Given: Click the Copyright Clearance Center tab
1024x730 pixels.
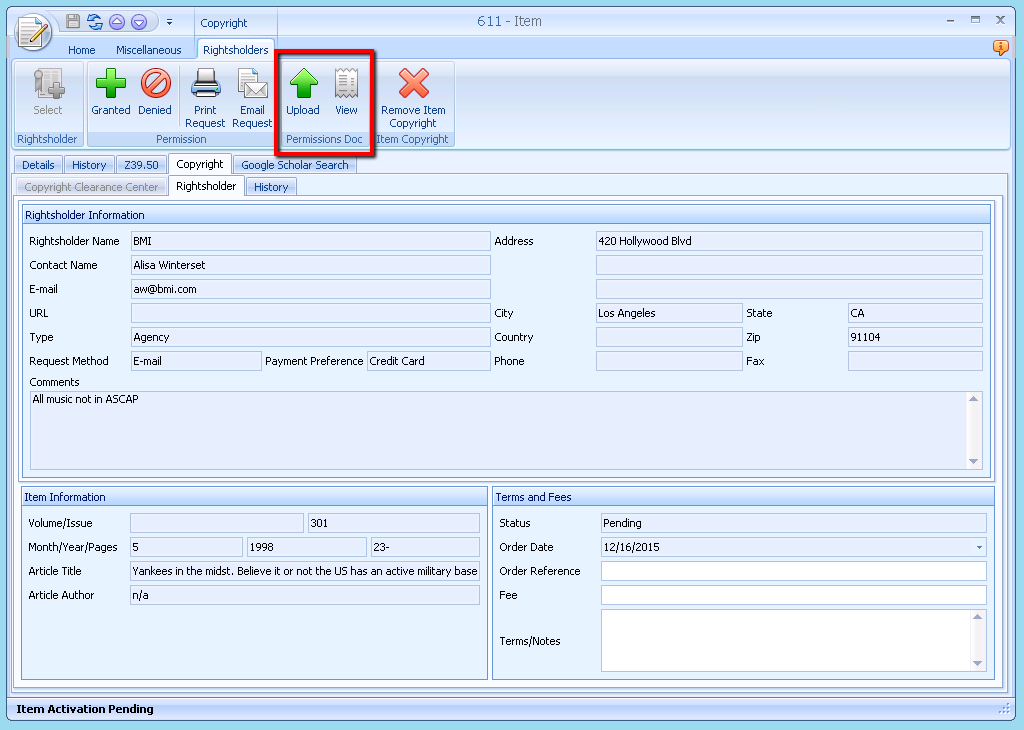Looking at the screenshot, I should pyautogui.click(x=91, y=186).
